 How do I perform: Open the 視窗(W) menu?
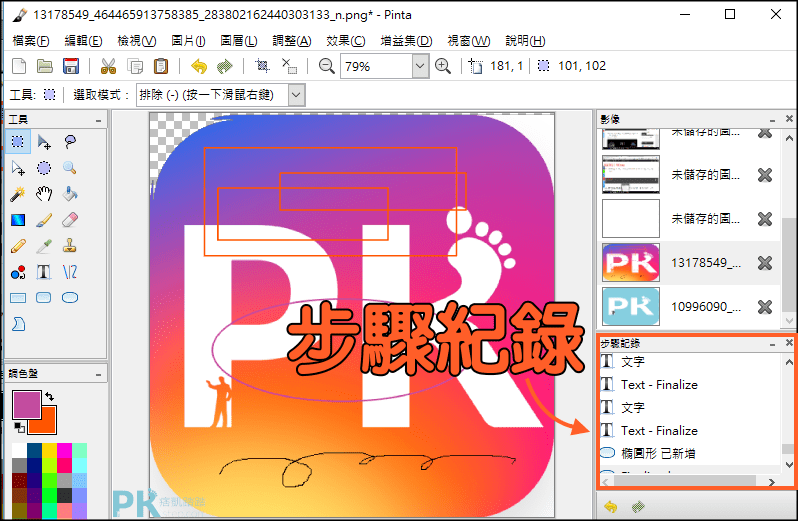tap(469, 41)
